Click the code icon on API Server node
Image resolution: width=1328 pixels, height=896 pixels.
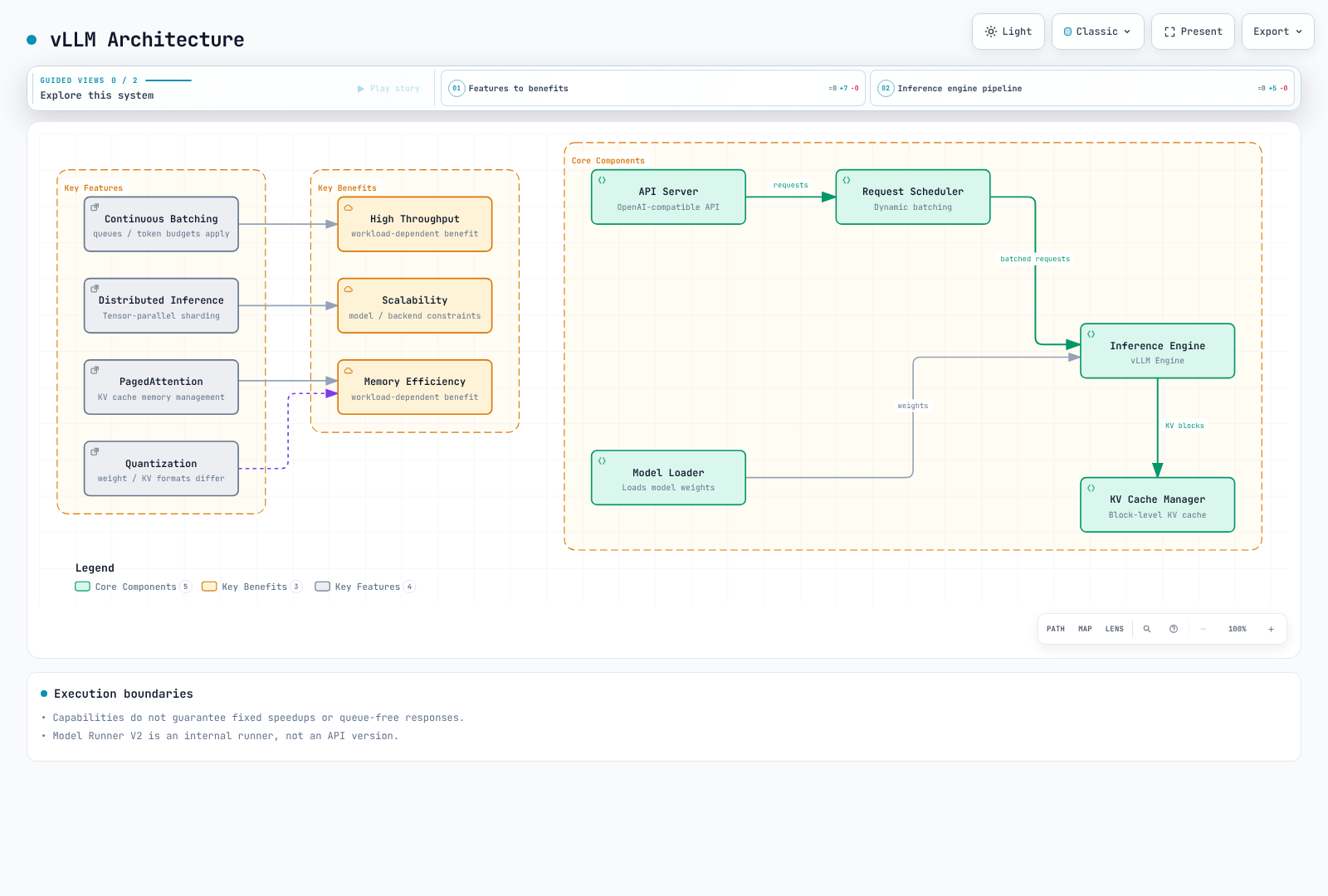(603, 180)
